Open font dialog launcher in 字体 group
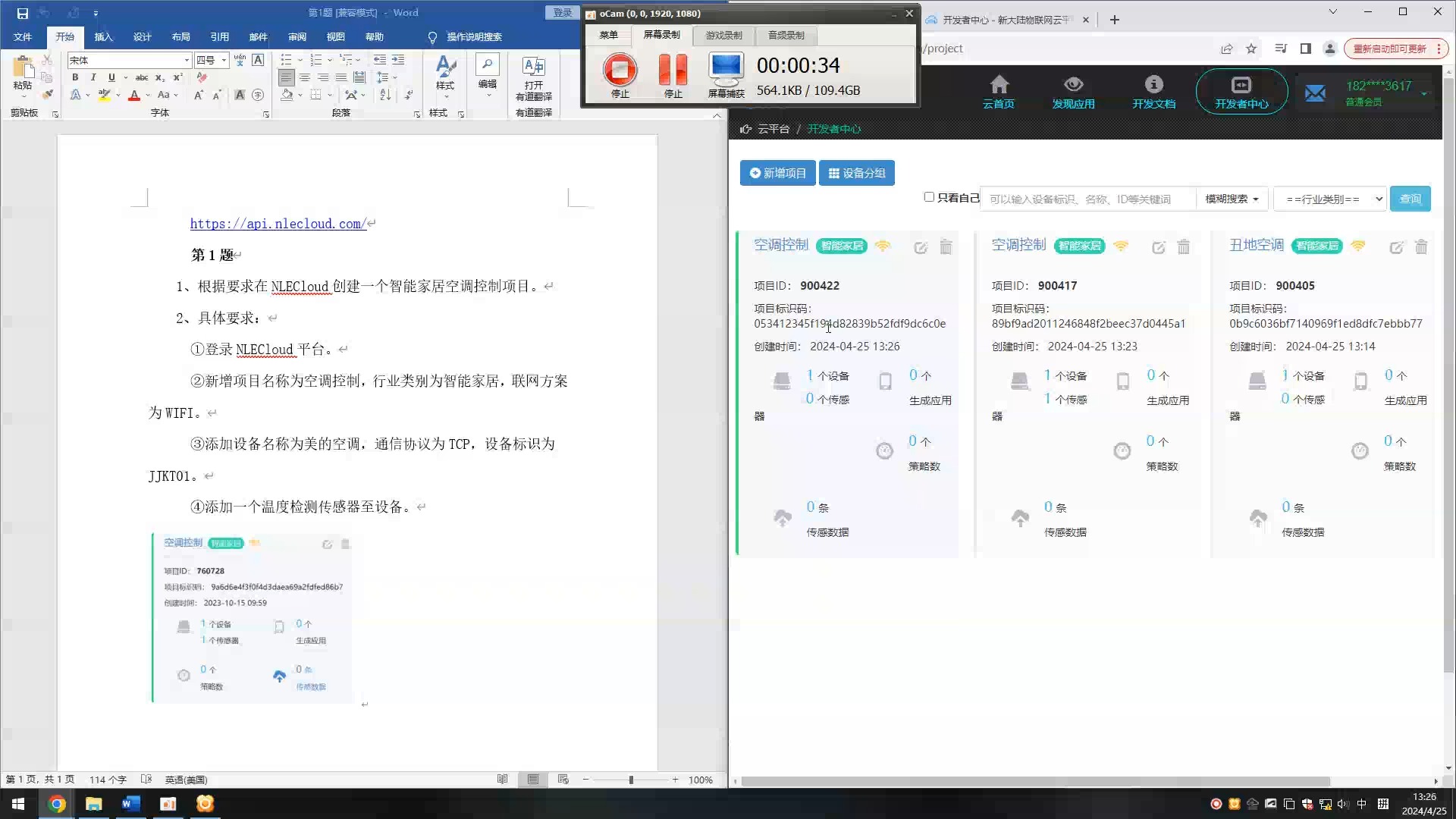 [266, 114]
